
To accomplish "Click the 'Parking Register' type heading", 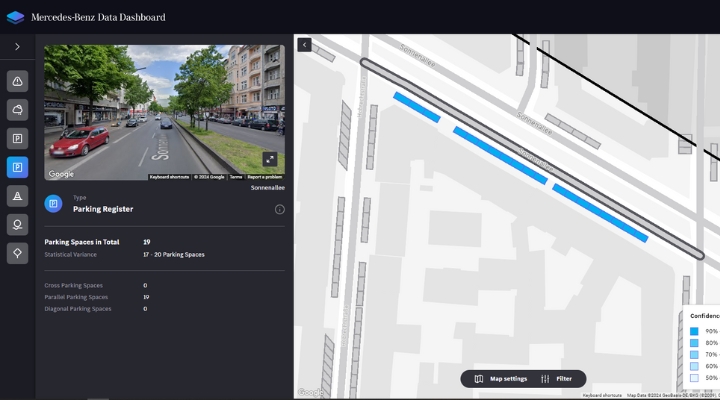I will point(103,209).
